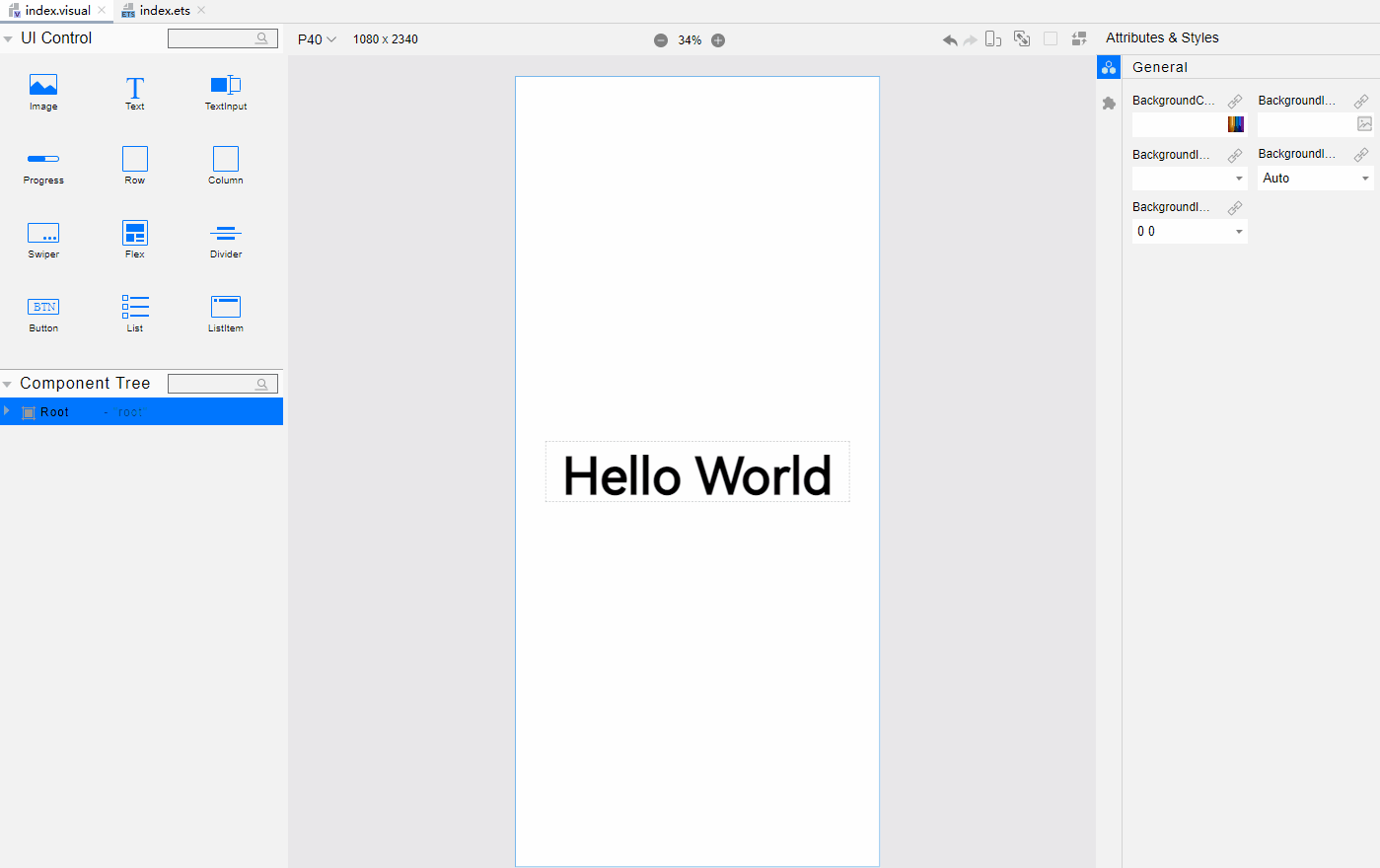Switch to the index.ets tab
Screen dimensions: 1380x868
(x=165, y=11)
